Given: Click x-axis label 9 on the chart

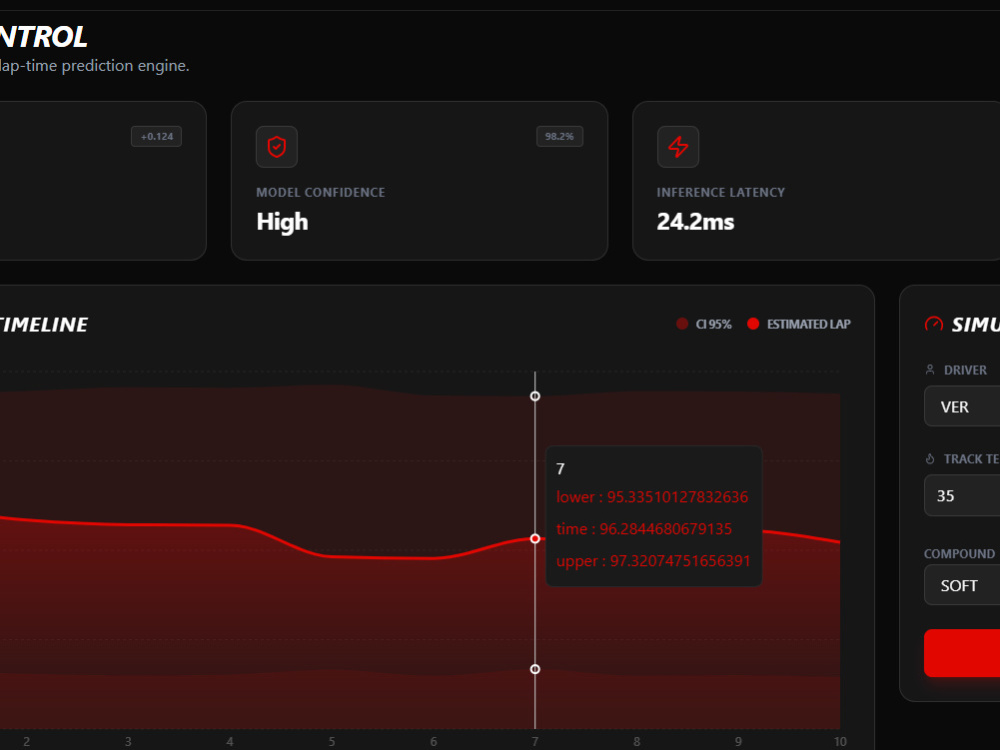Looking at the screenshot, I should 739,742.
